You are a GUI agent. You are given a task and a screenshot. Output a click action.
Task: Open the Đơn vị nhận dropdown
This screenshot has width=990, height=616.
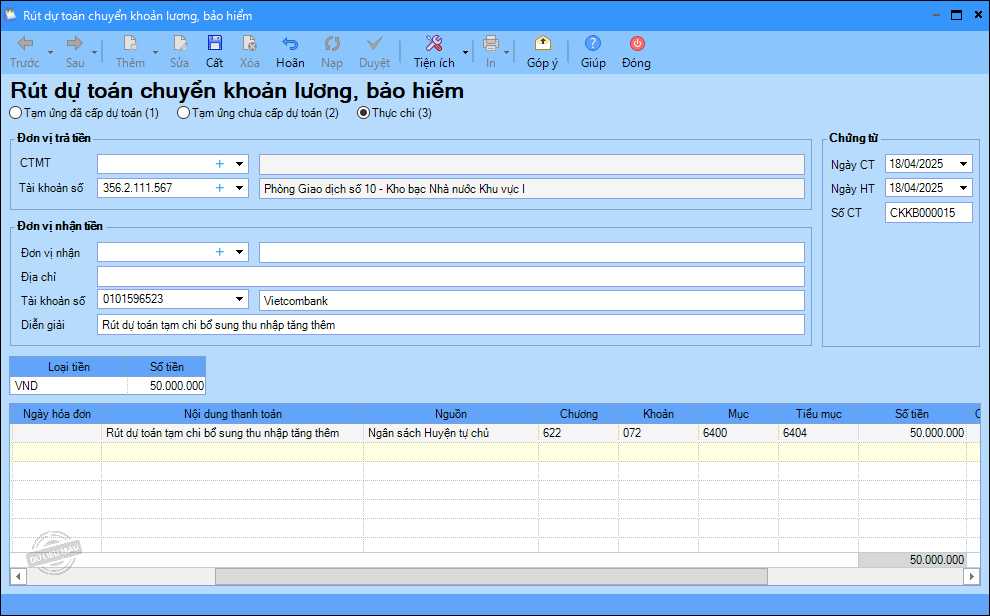240,252
